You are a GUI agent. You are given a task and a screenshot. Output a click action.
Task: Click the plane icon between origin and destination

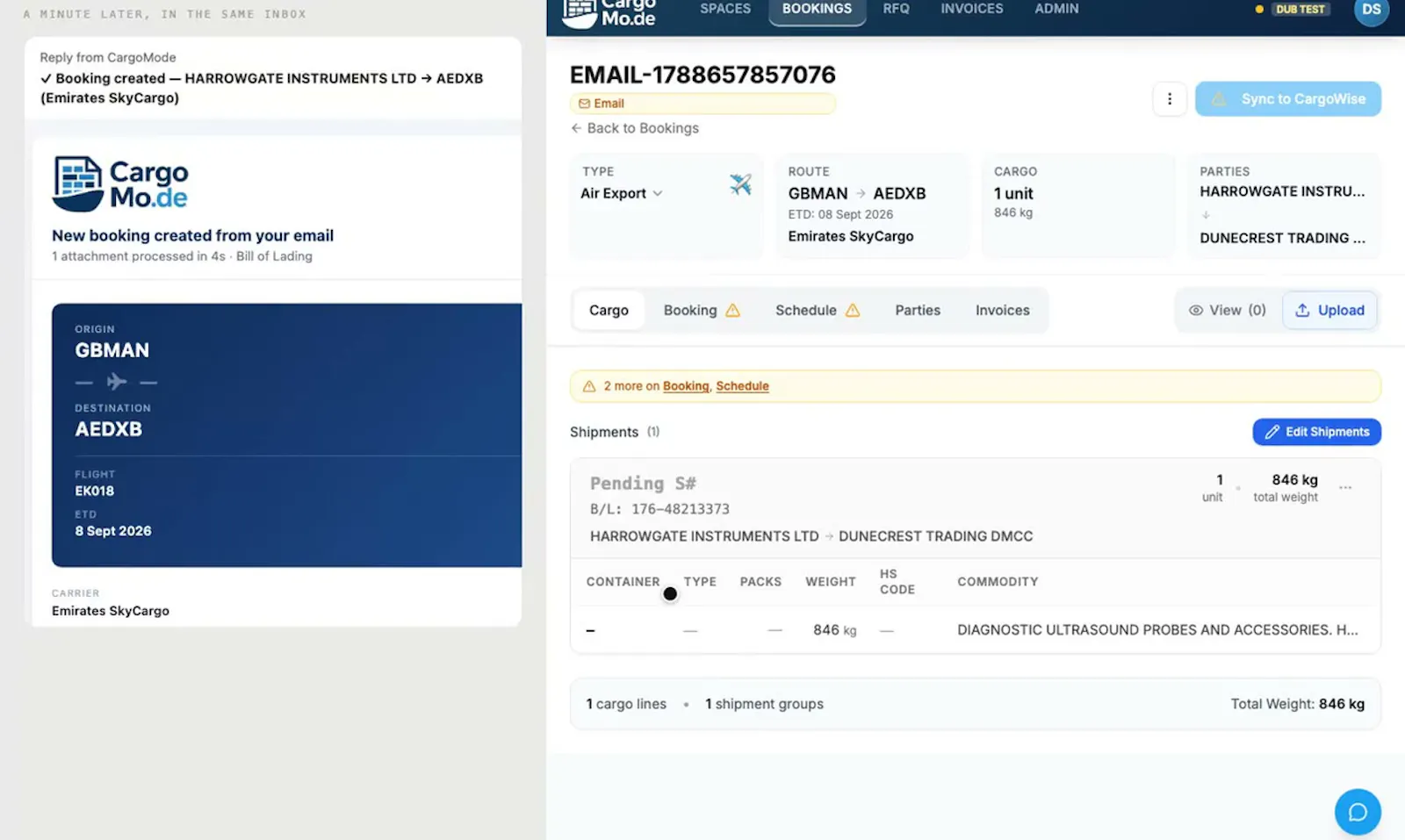(116, 382)
